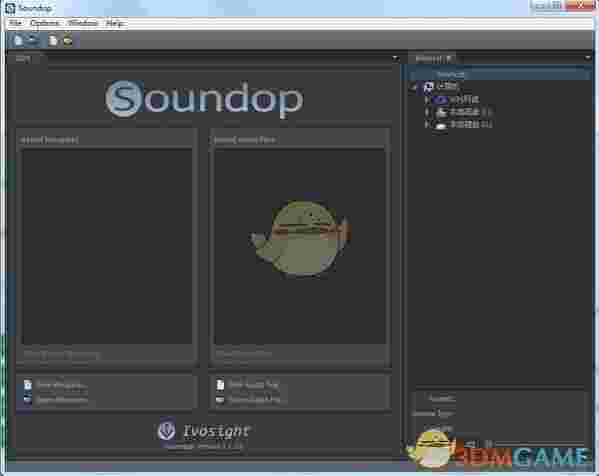Screen dimensions: 599x476
Task: Open the Start panel options dropdown arrow
Action: [396, 59]
